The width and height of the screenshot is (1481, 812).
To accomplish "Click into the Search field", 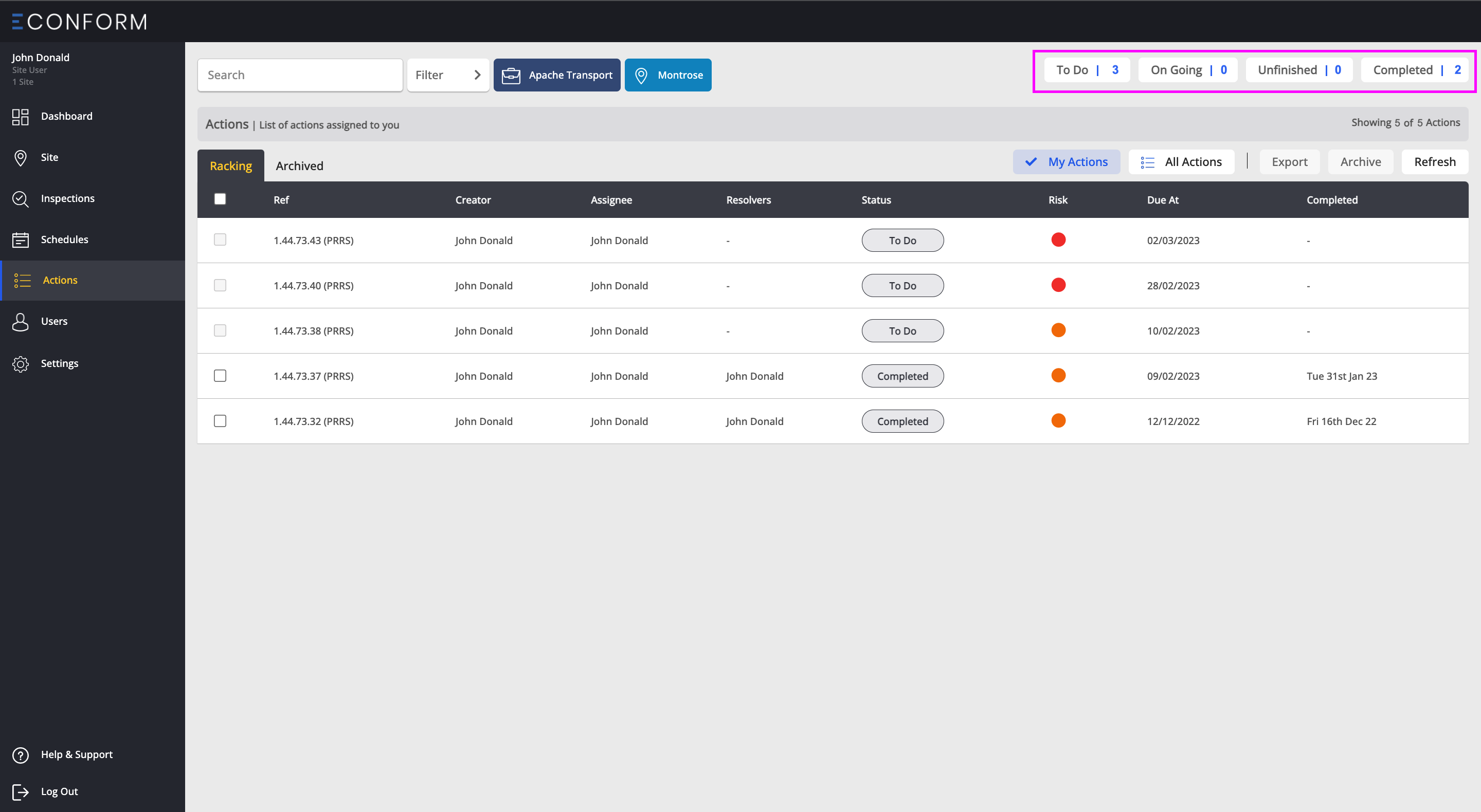I will coord(299,75).
